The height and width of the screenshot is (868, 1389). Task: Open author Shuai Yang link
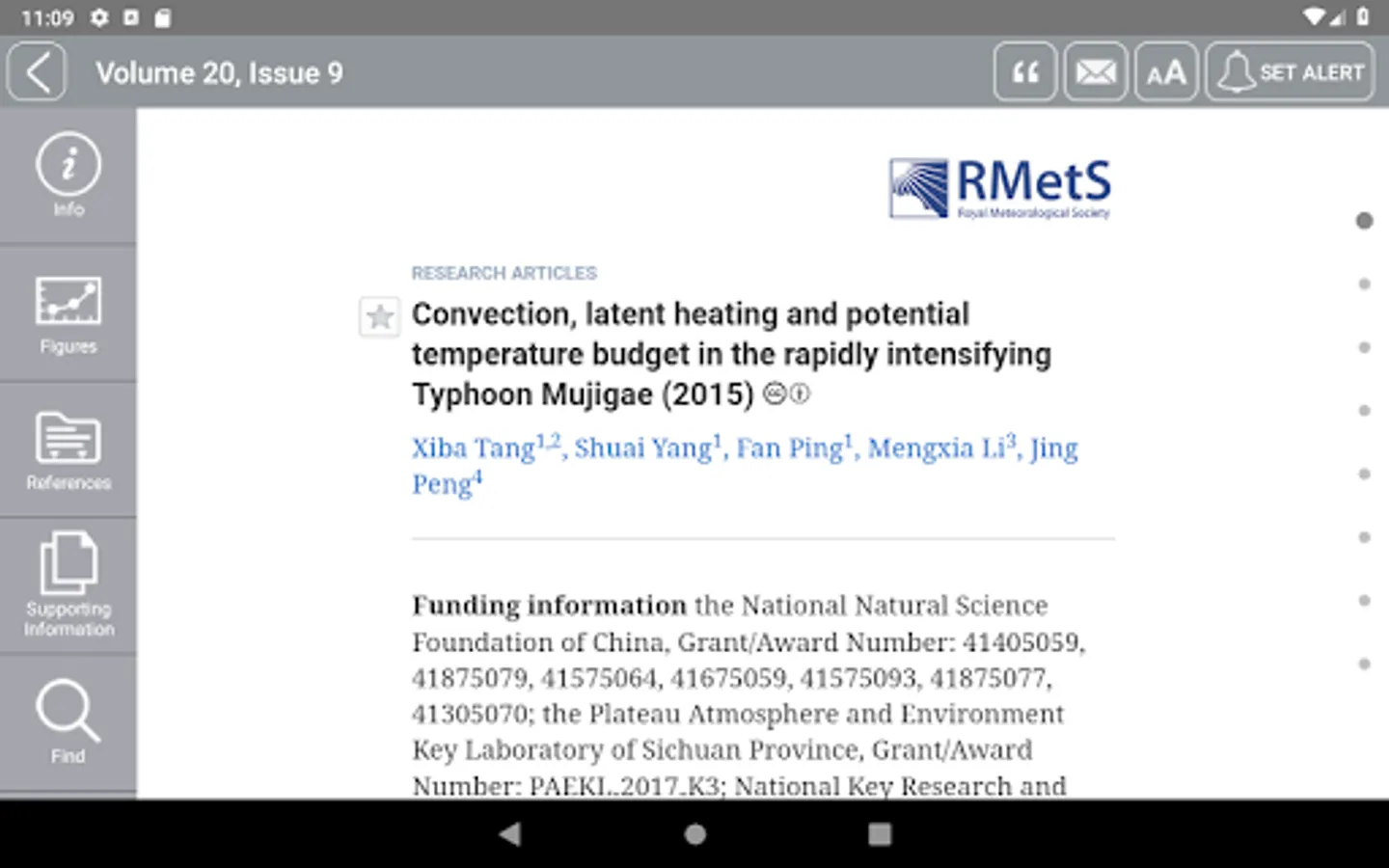[x=648, y=448]
